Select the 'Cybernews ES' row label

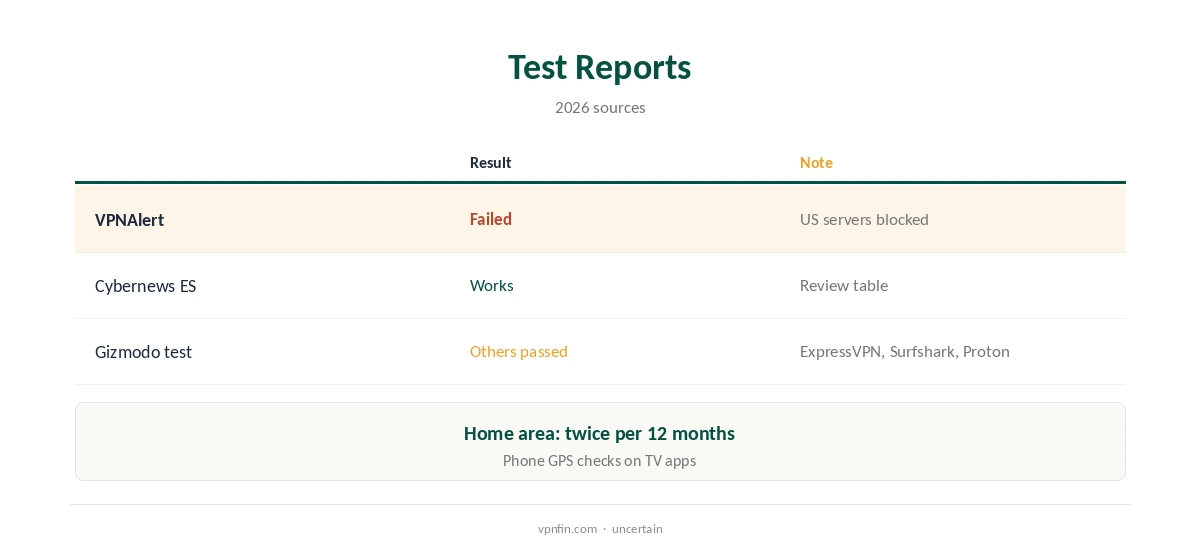145,286
